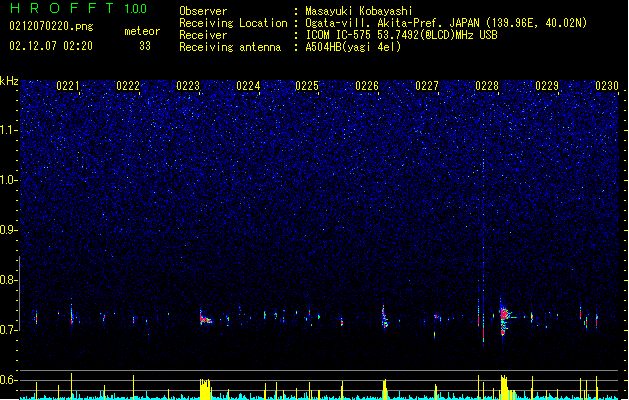Screen dimensions: 629x400
Task: Click the 'Receiving Location' label
Action: [233, 23]
